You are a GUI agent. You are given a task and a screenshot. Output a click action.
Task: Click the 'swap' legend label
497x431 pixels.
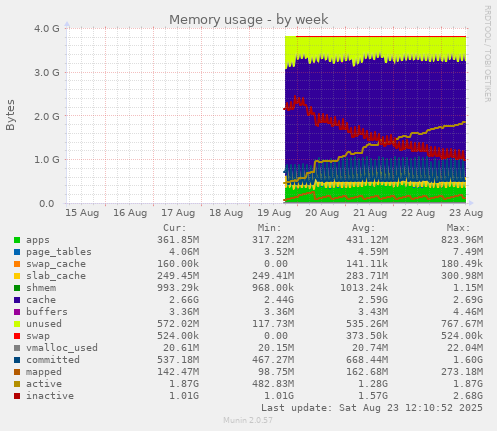click(38, 336)
